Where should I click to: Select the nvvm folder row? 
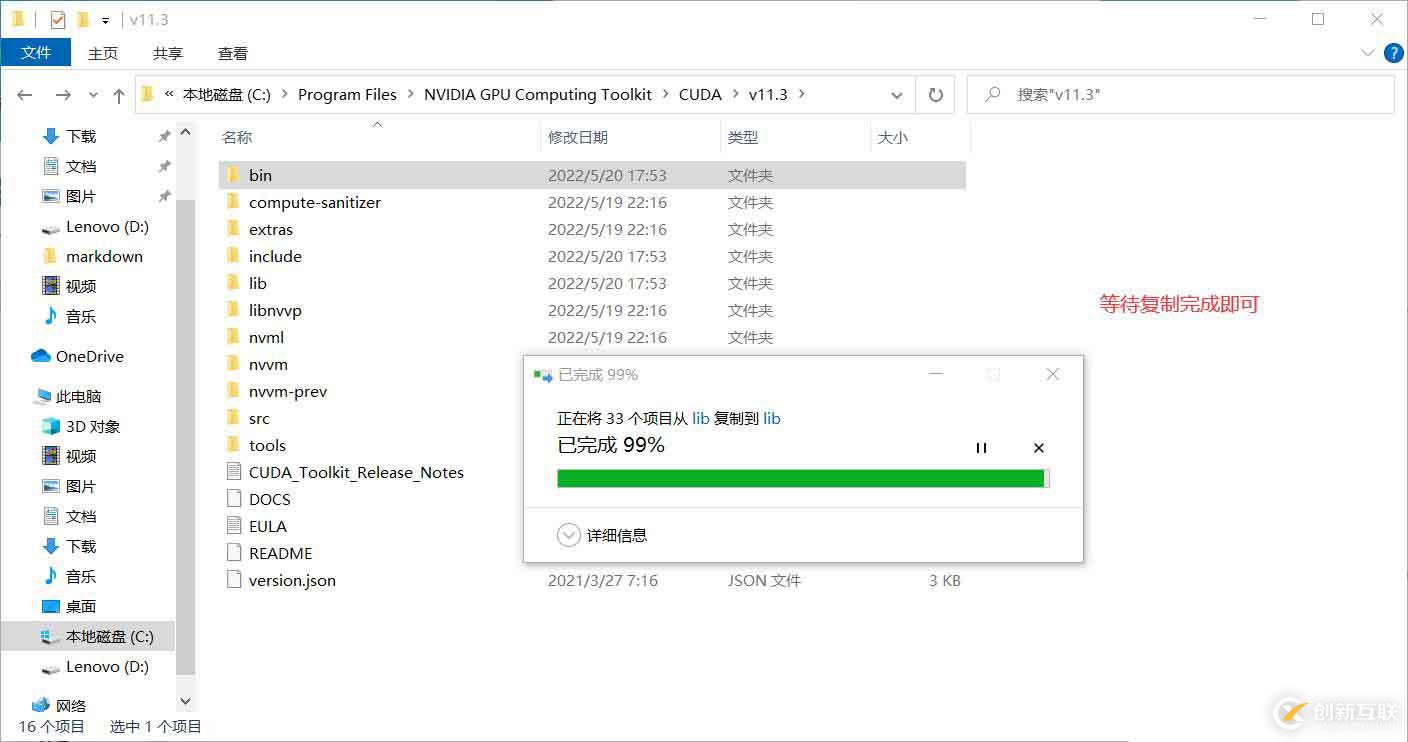pyautogui.click(x=592, y=364)
